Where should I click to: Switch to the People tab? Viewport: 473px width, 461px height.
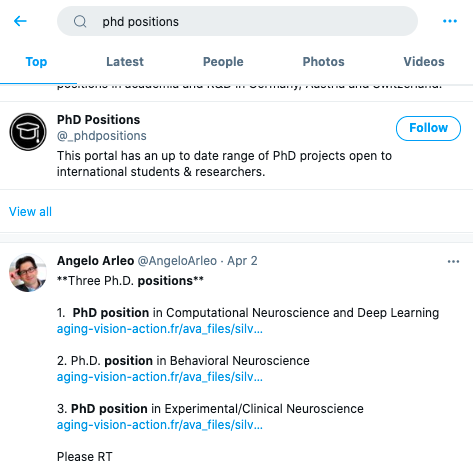click(x=223, y=62)
